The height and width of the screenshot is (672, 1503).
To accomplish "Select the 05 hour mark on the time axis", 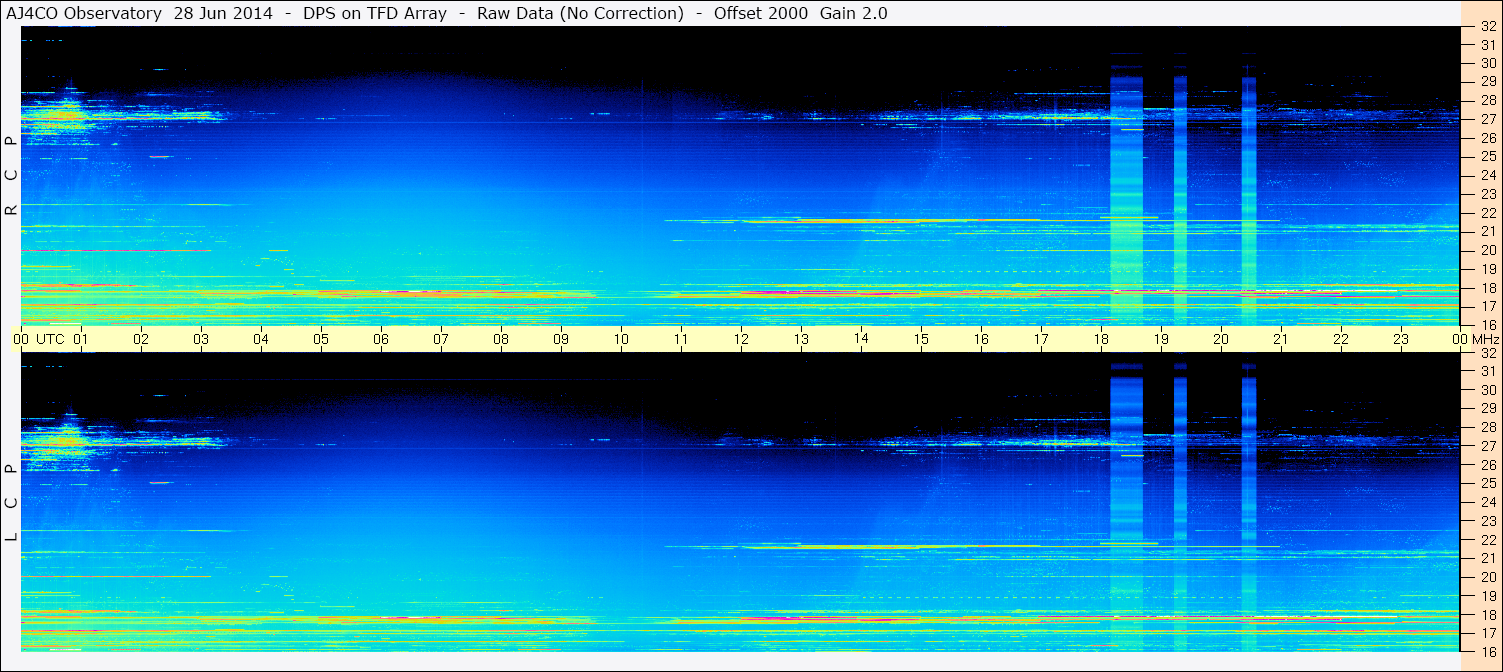I will tap(321, 339).
